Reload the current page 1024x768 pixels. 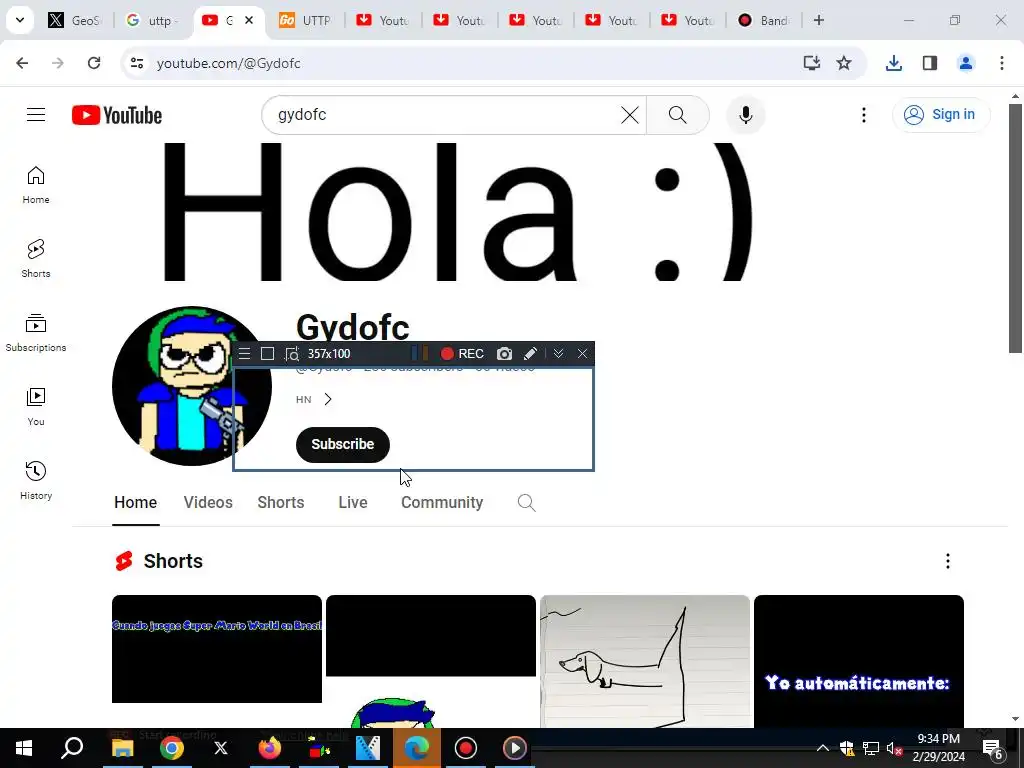click(94, 63)
